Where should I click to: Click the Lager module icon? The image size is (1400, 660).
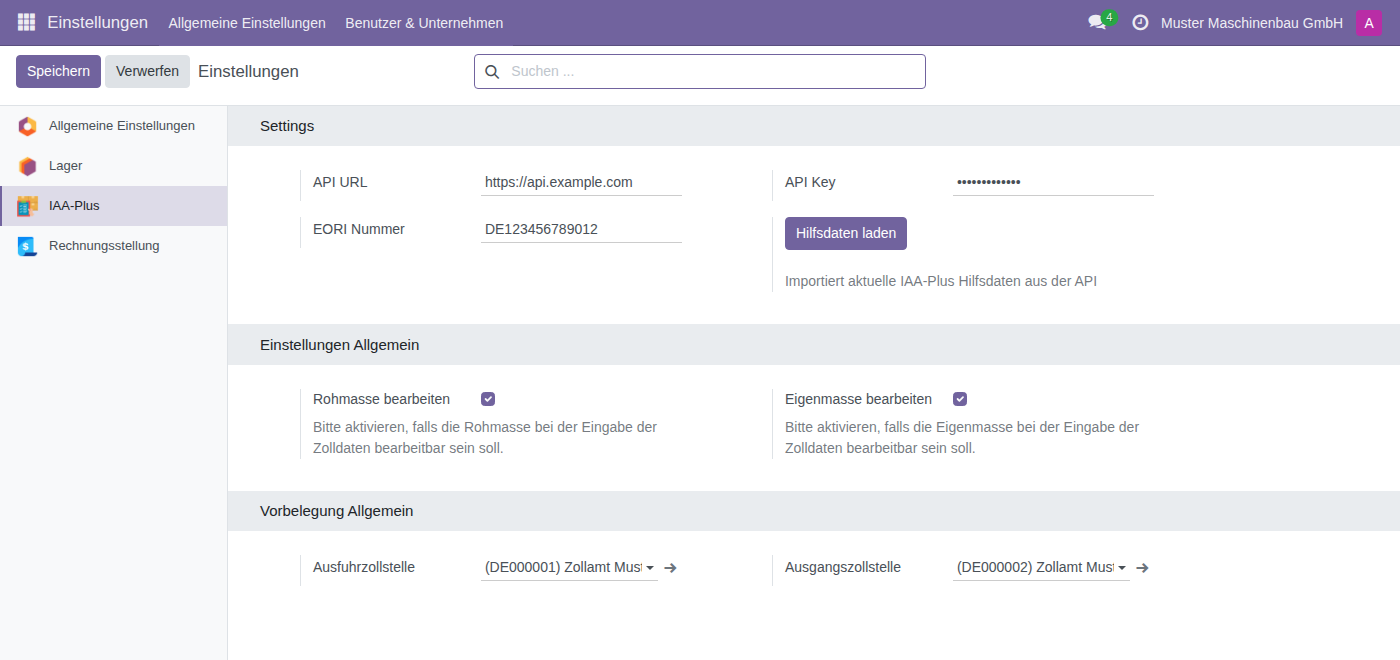[28, 166]
